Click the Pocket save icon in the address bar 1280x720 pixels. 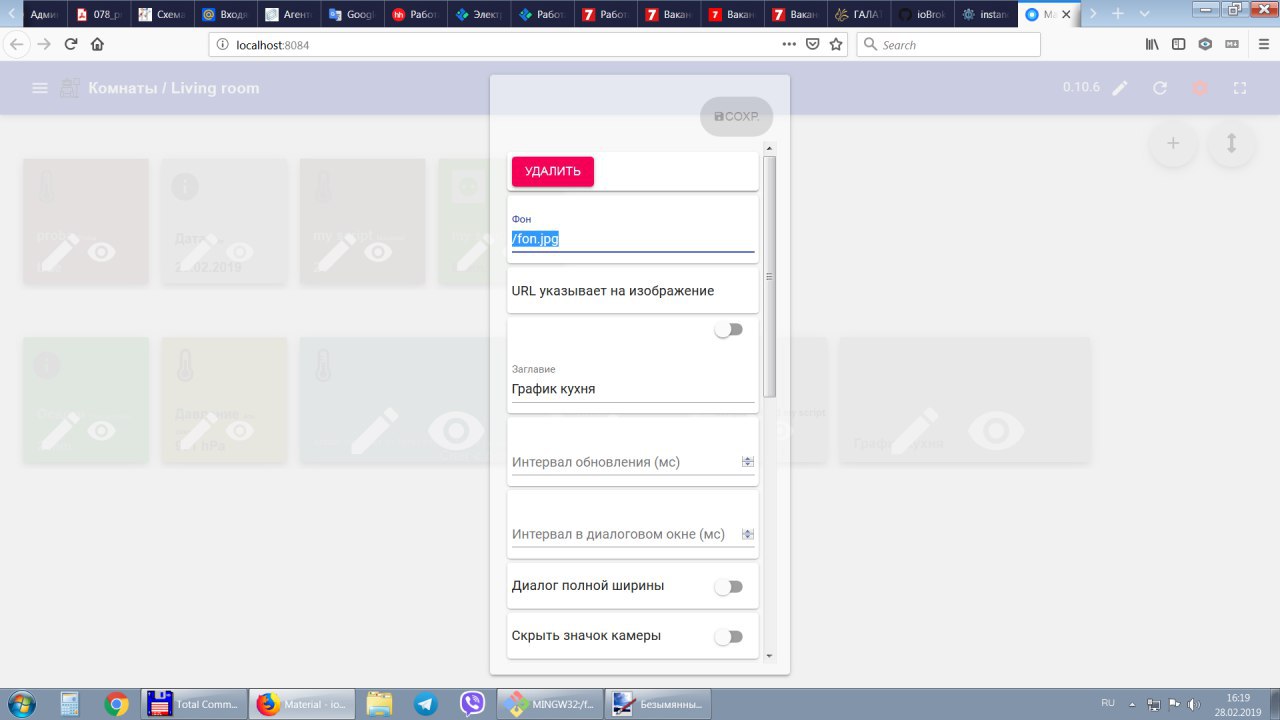[x=813, y=44]
